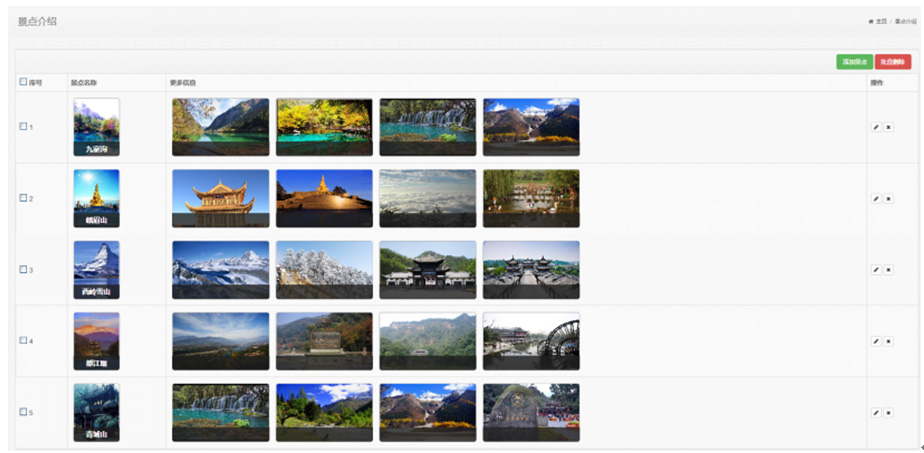This screenshot has height=453, width=924.
Task: Check the checkbox for row 1
Action: [23, 126]
